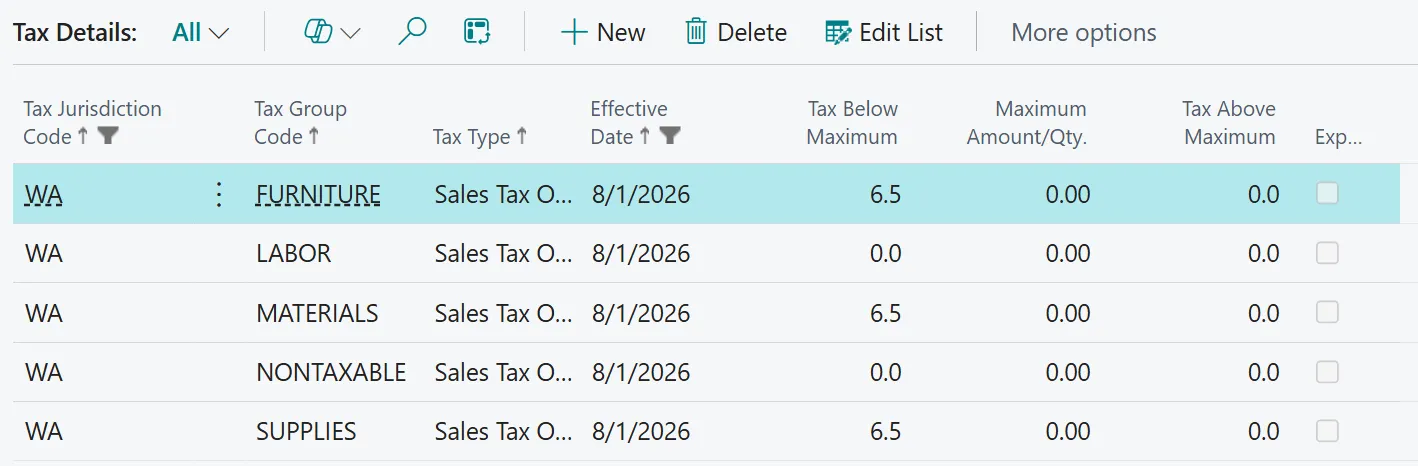Click Maximum Amount/Qty. column header
This screenshot has width=1418, height=466.
point(1027,122)
